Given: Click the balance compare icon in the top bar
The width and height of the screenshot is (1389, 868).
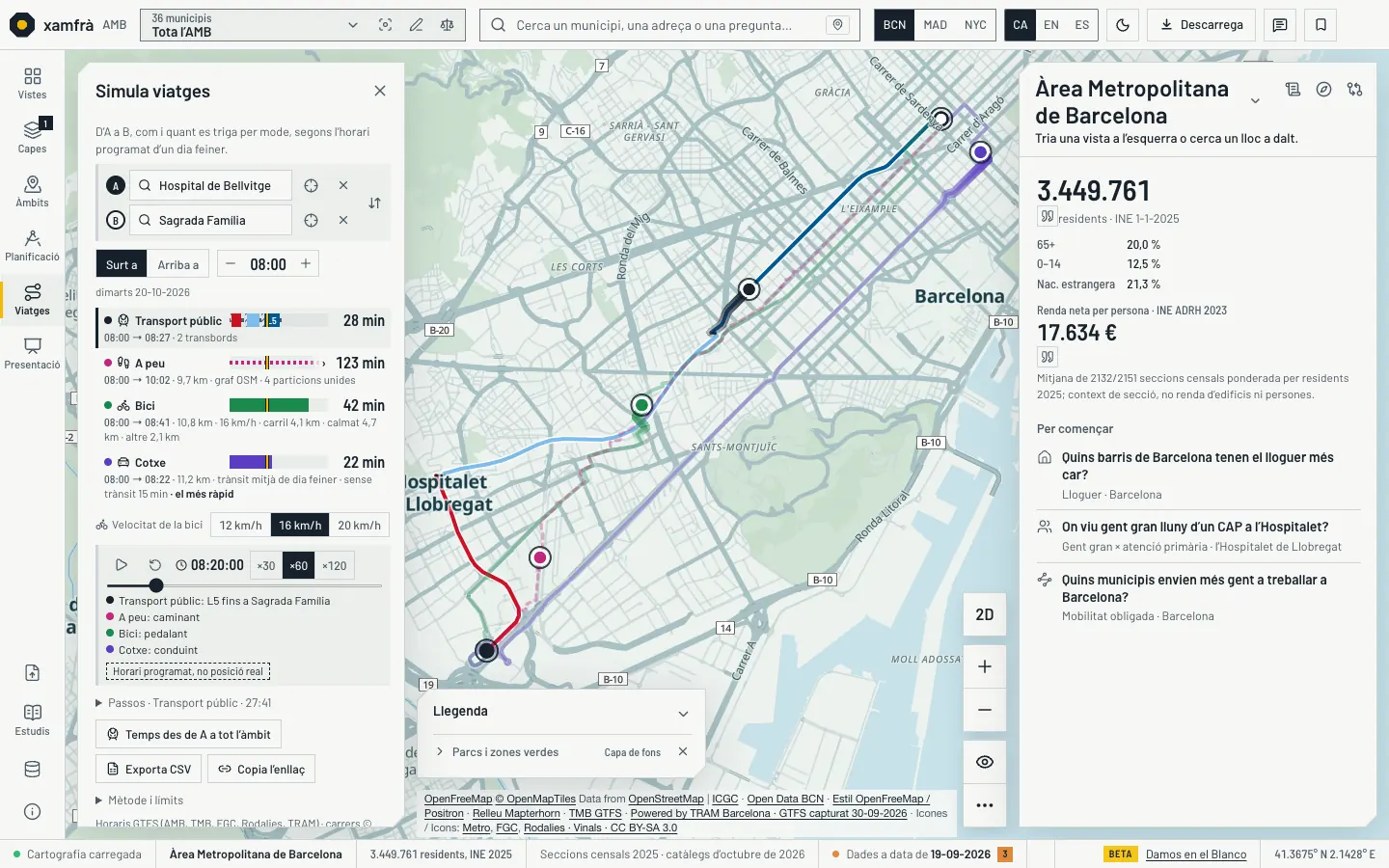Looking at the screenshot, I should click(x=447, y=25).
